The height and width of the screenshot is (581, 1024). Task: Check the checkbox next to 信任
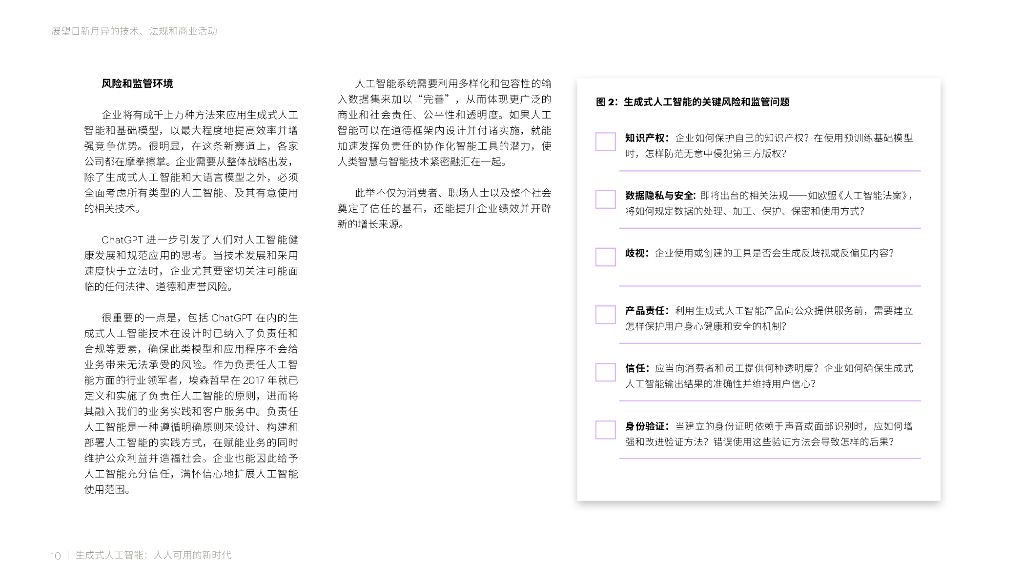604,372
